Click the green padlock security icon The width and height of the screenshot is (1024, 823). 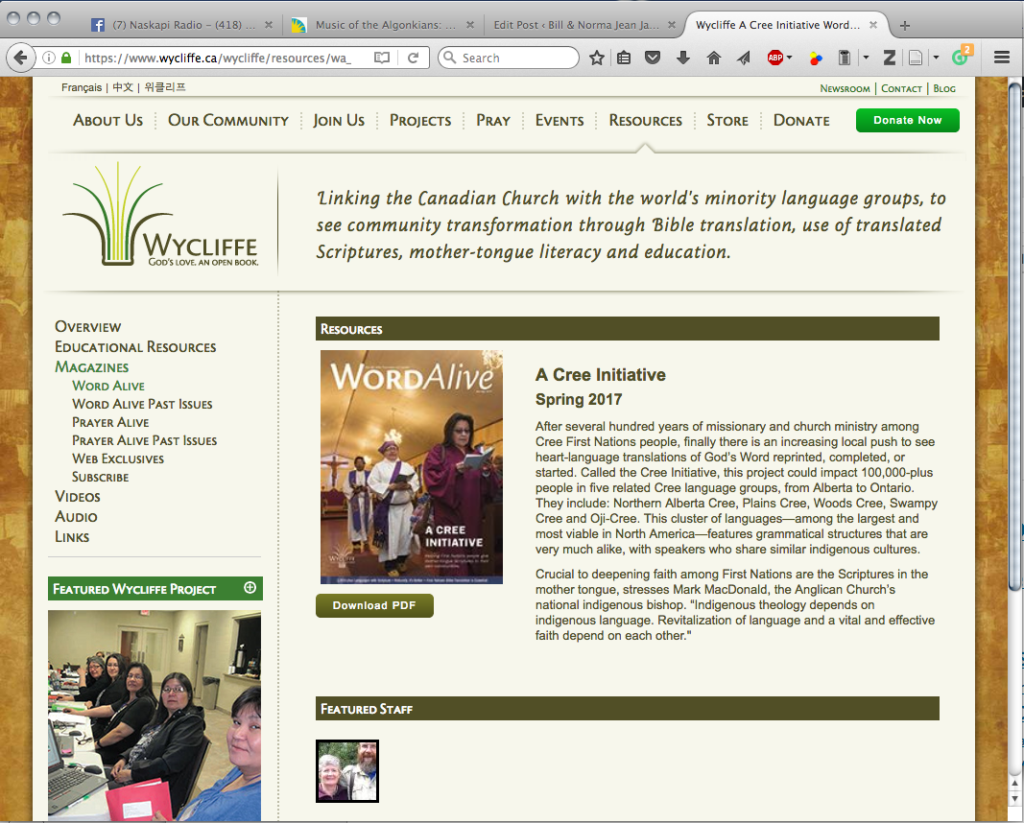(x=65, y=57)
